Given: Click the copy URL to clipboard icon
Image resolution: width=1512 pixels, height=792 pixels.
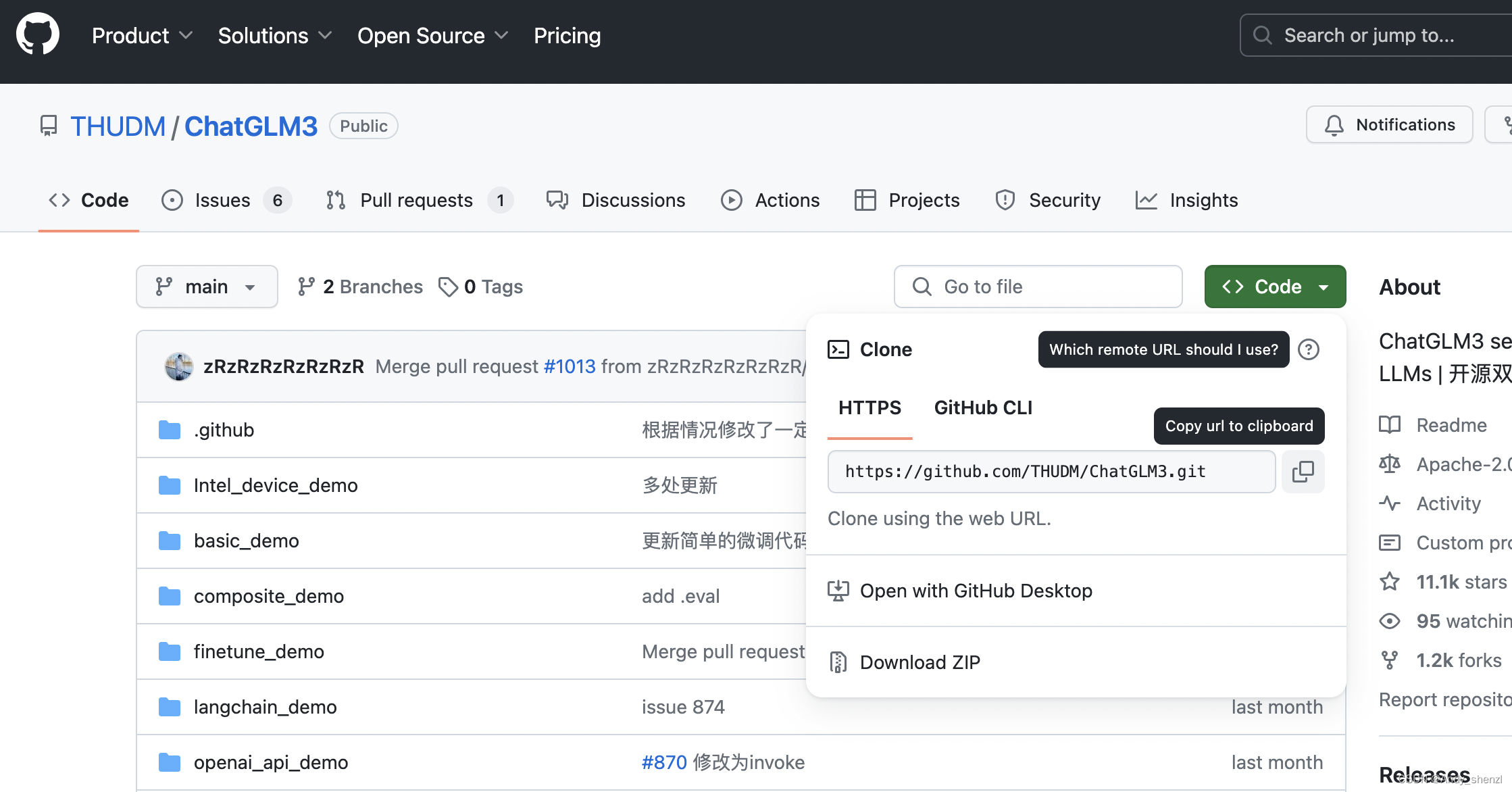Looking at the screenshot, I should pyautogui.click(x=1303, y=472).
